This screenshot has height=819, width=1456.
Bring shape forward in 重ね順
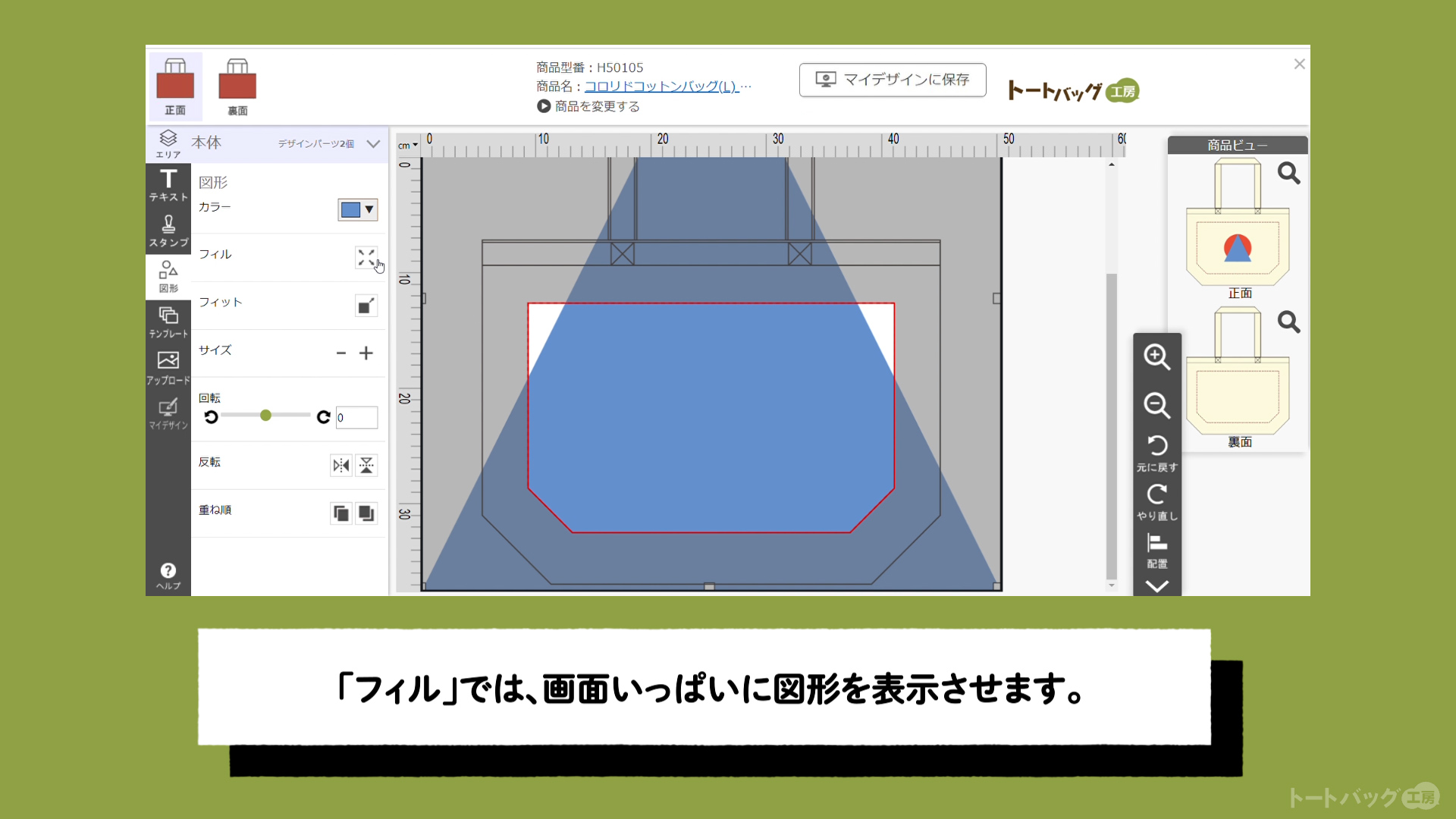[x=341, y=513]
